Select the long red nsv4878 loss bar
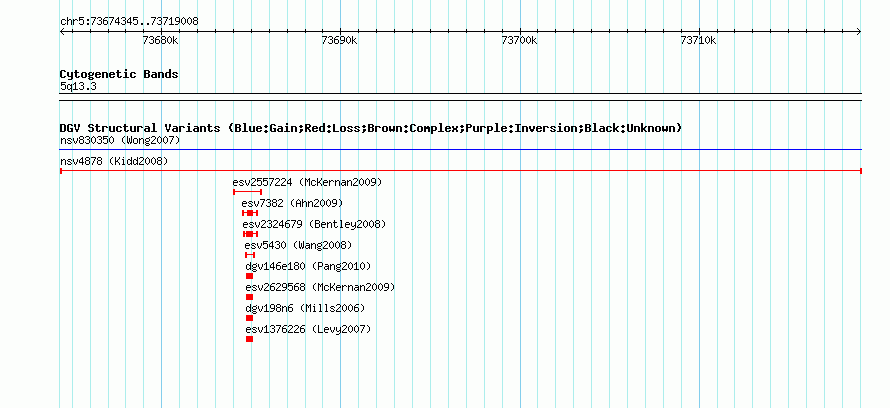The height and width of the screenshot is (408, 890). coord(460,171)
